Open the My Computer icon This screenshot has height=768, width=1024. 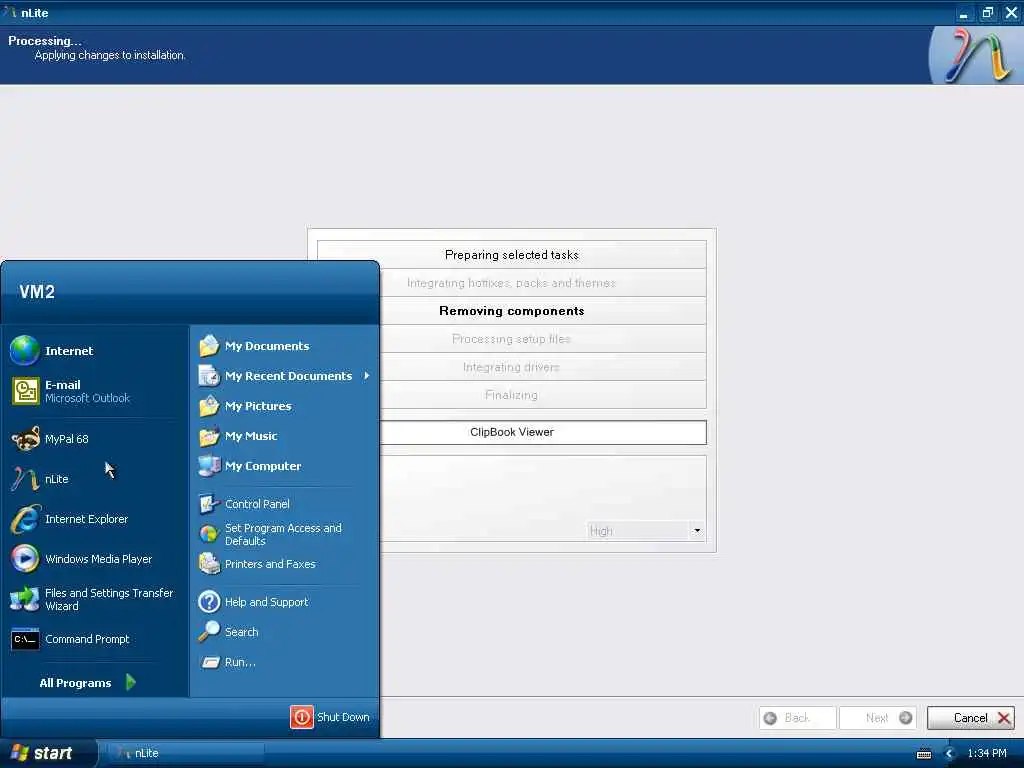point(209,466)
